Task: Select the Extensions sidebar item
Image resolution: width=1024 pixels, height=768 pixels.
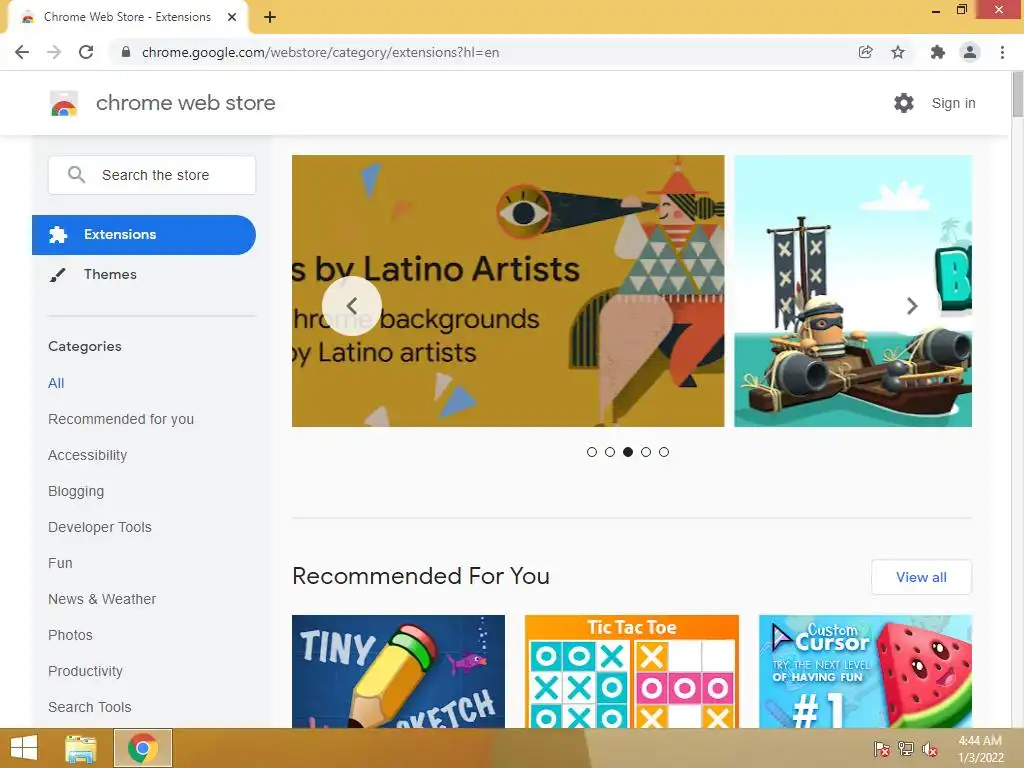Action: pyautogui.click(x=144, y=234)
